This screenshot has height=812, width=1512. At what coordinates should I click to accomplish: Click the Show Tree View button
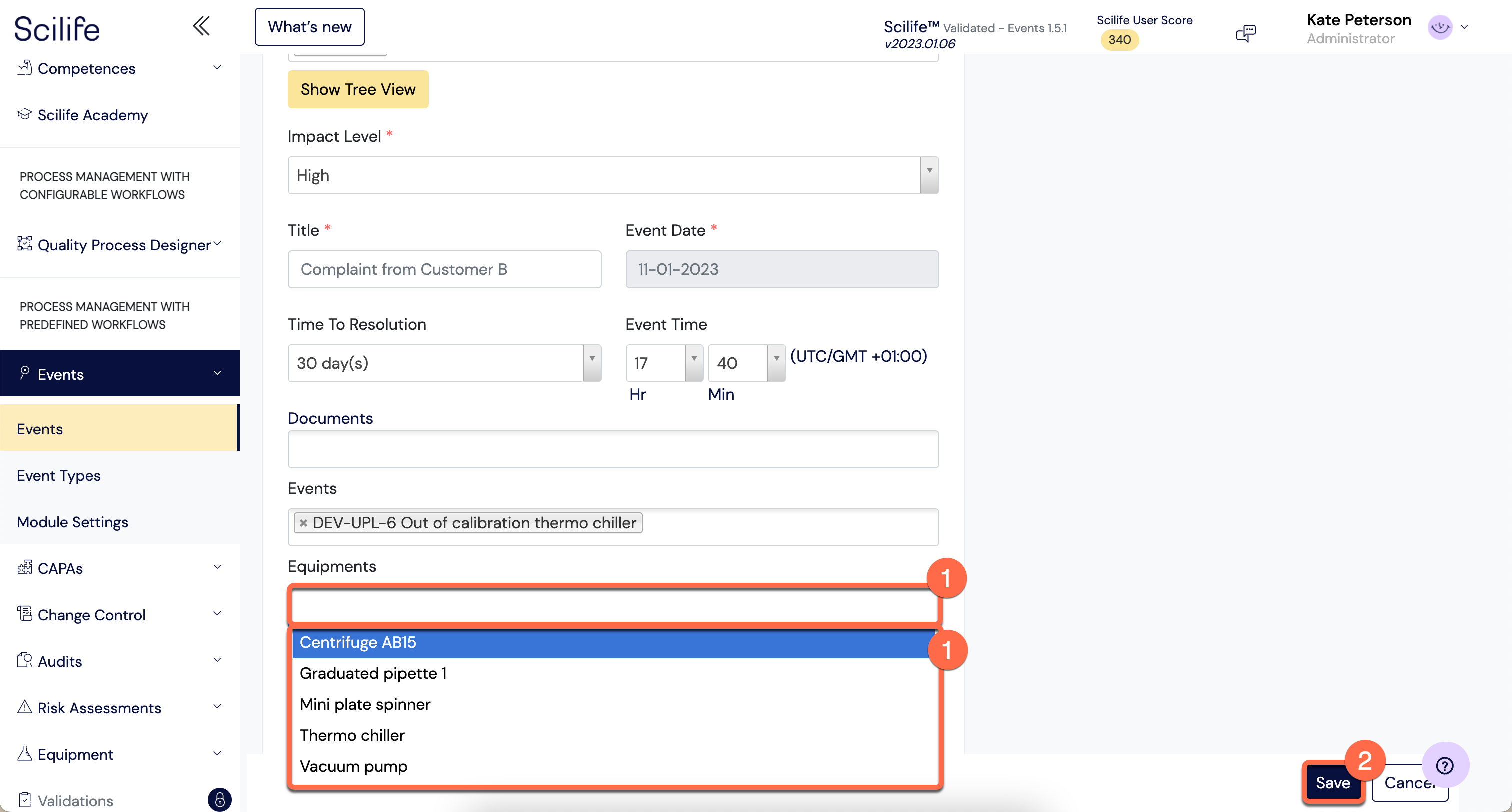pyautogui.click(x=358, y=89)
